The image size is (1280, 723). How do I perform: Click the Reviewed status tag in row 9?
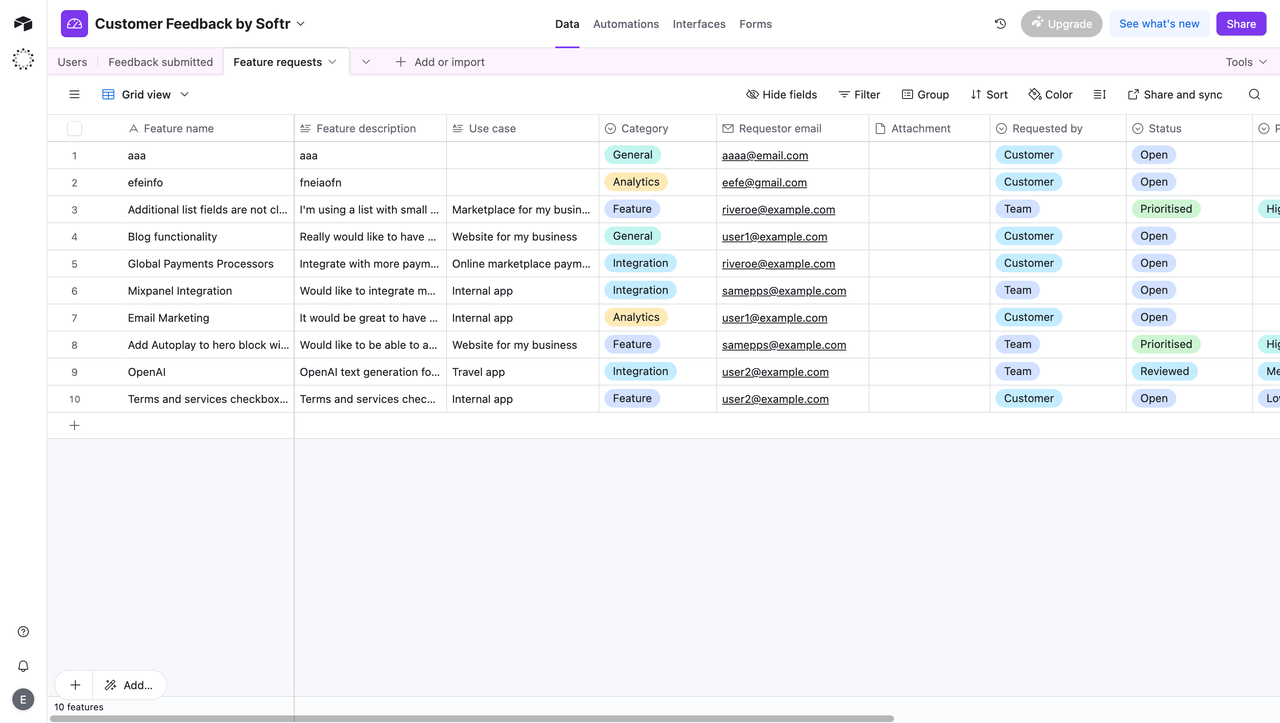point(1165,371)
